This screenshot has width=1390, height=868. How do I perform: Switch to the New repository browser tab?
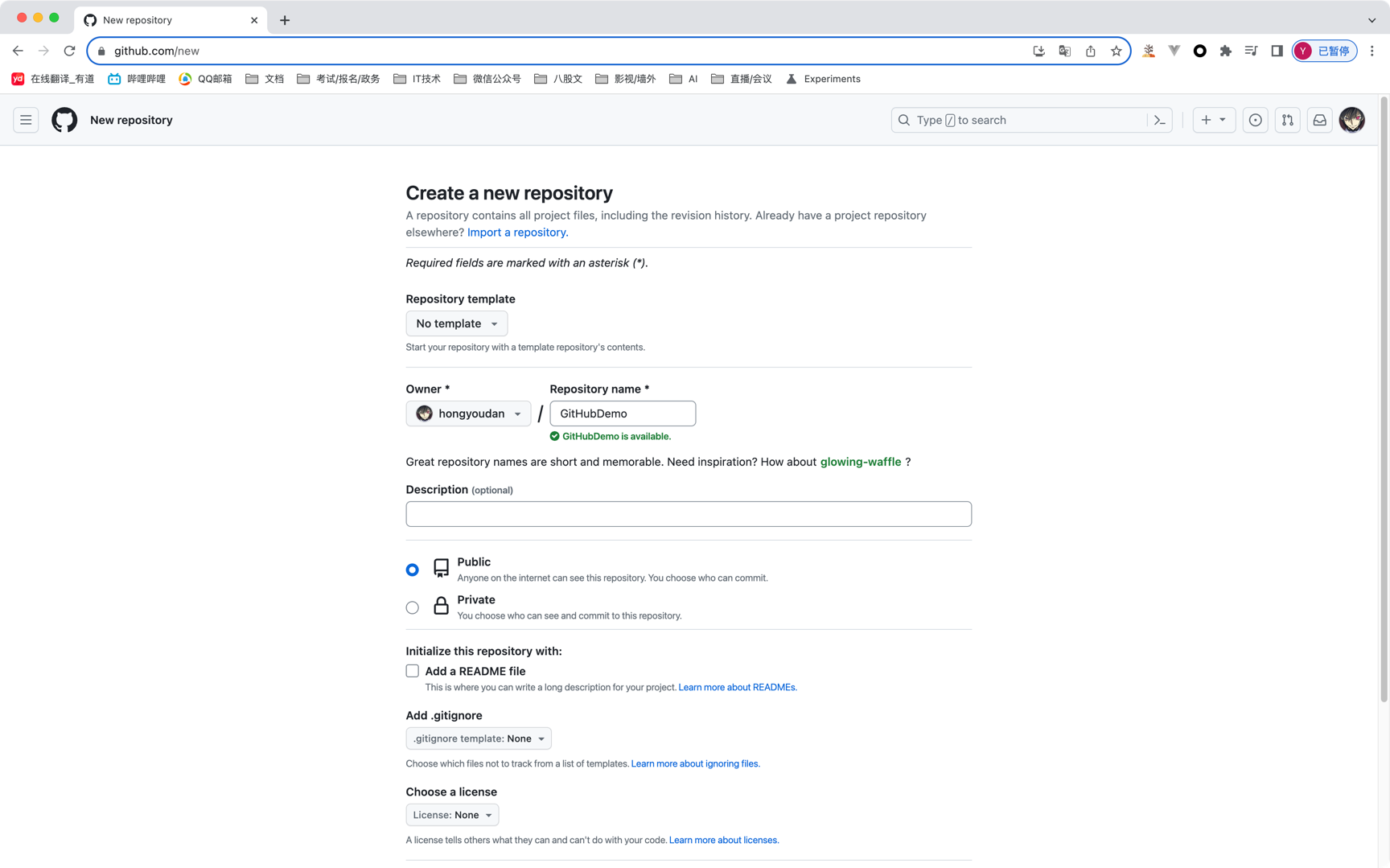click(x=161, y=20)
